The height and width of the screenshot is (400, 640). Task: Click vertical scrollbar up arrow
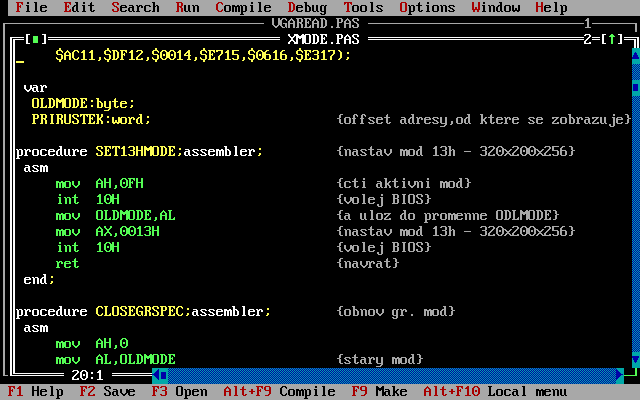[x=636, y=56]
